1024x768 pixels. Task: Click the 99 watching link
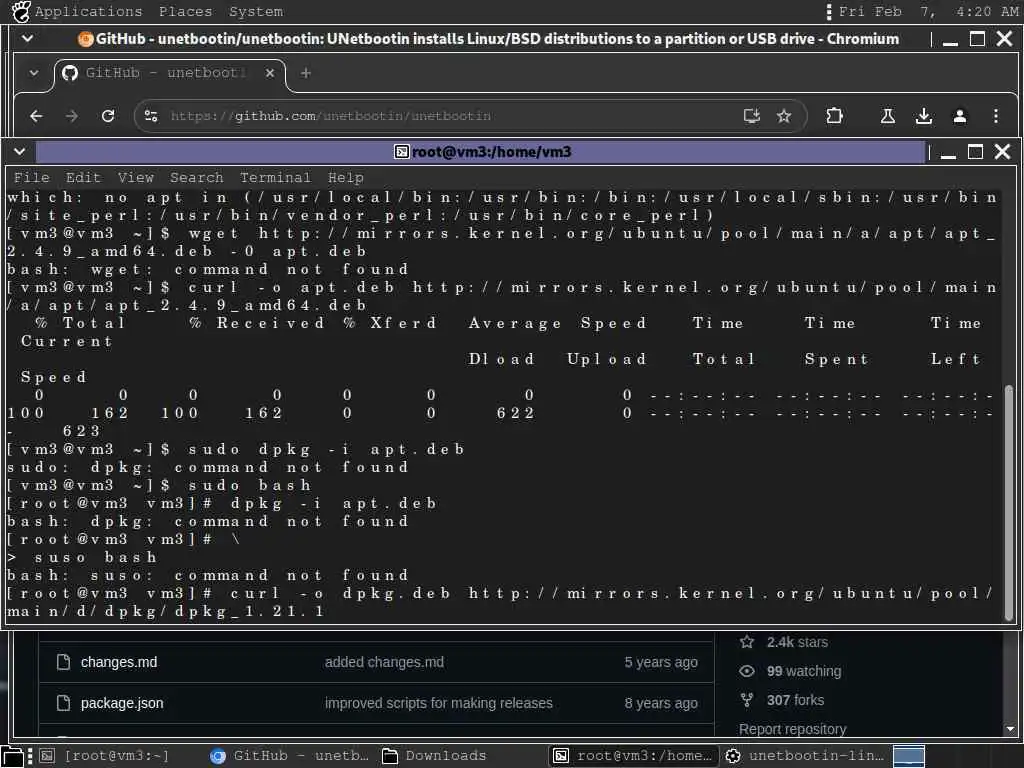[804, 671]
